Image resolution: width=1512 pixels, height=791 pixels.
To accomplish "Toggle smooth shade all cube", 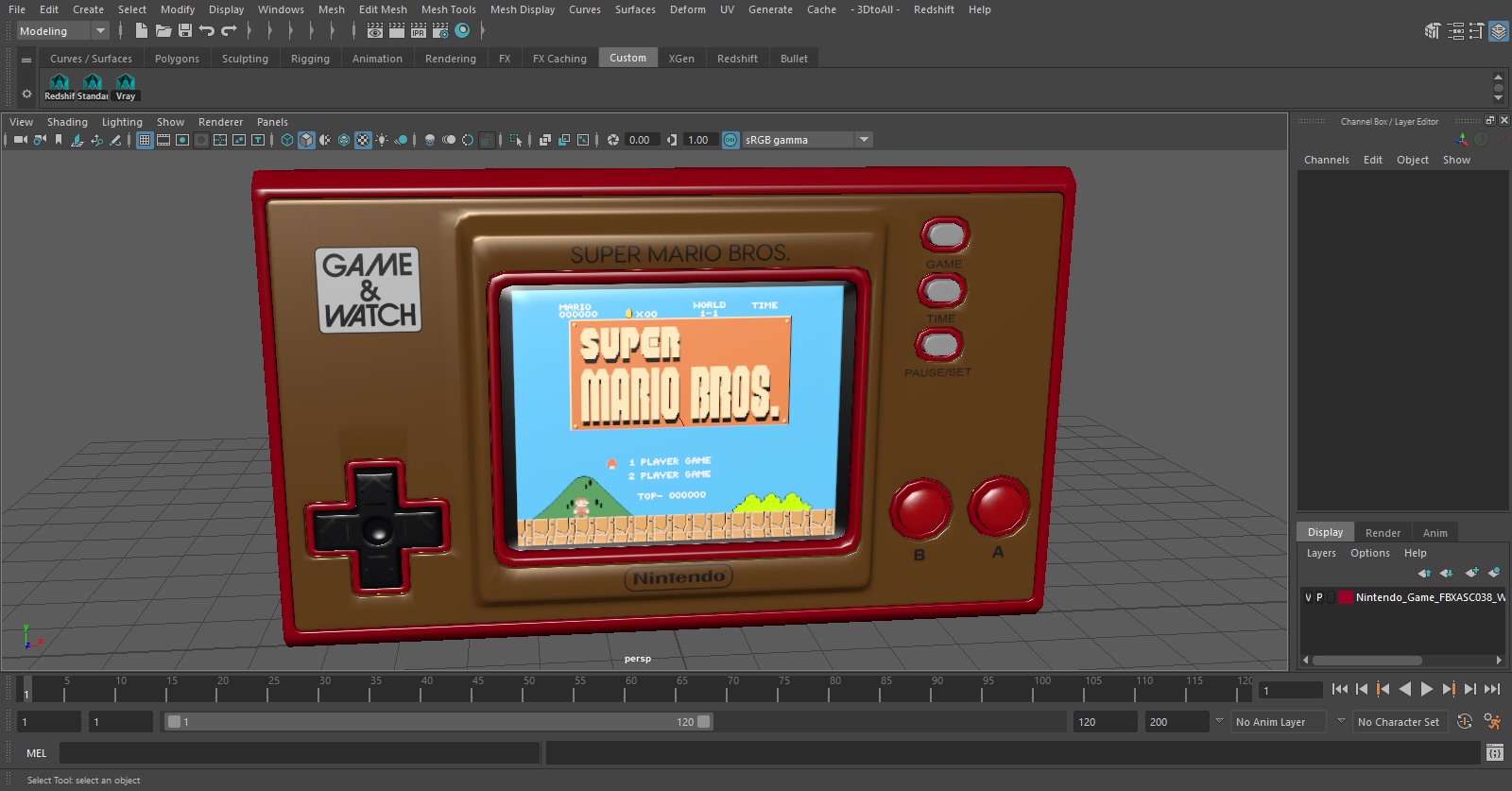I will (x=306, y=140).
